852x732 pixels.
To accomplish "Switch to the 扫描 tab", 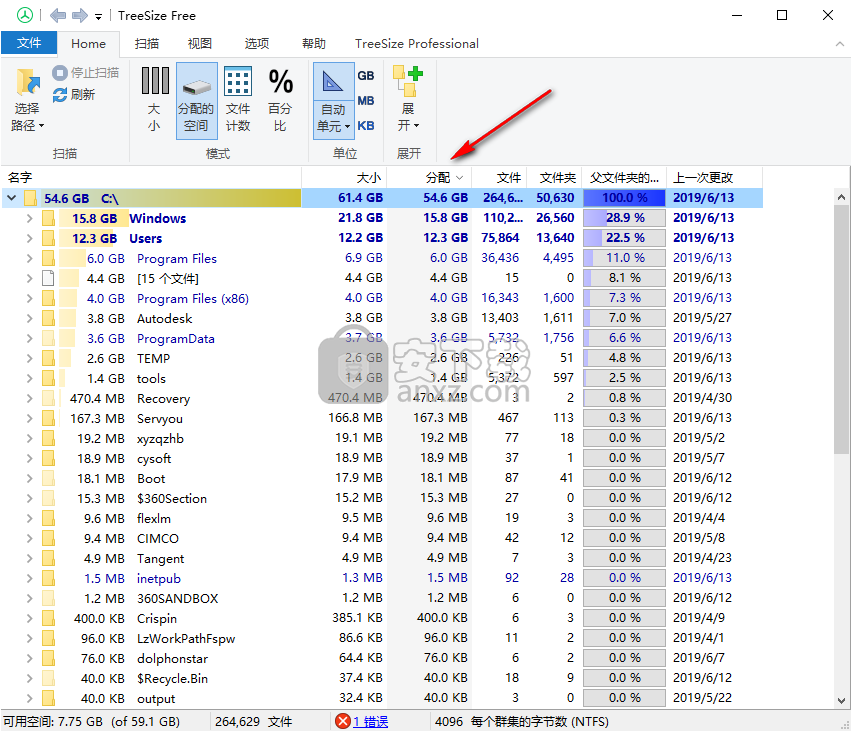I will [147, 43].
